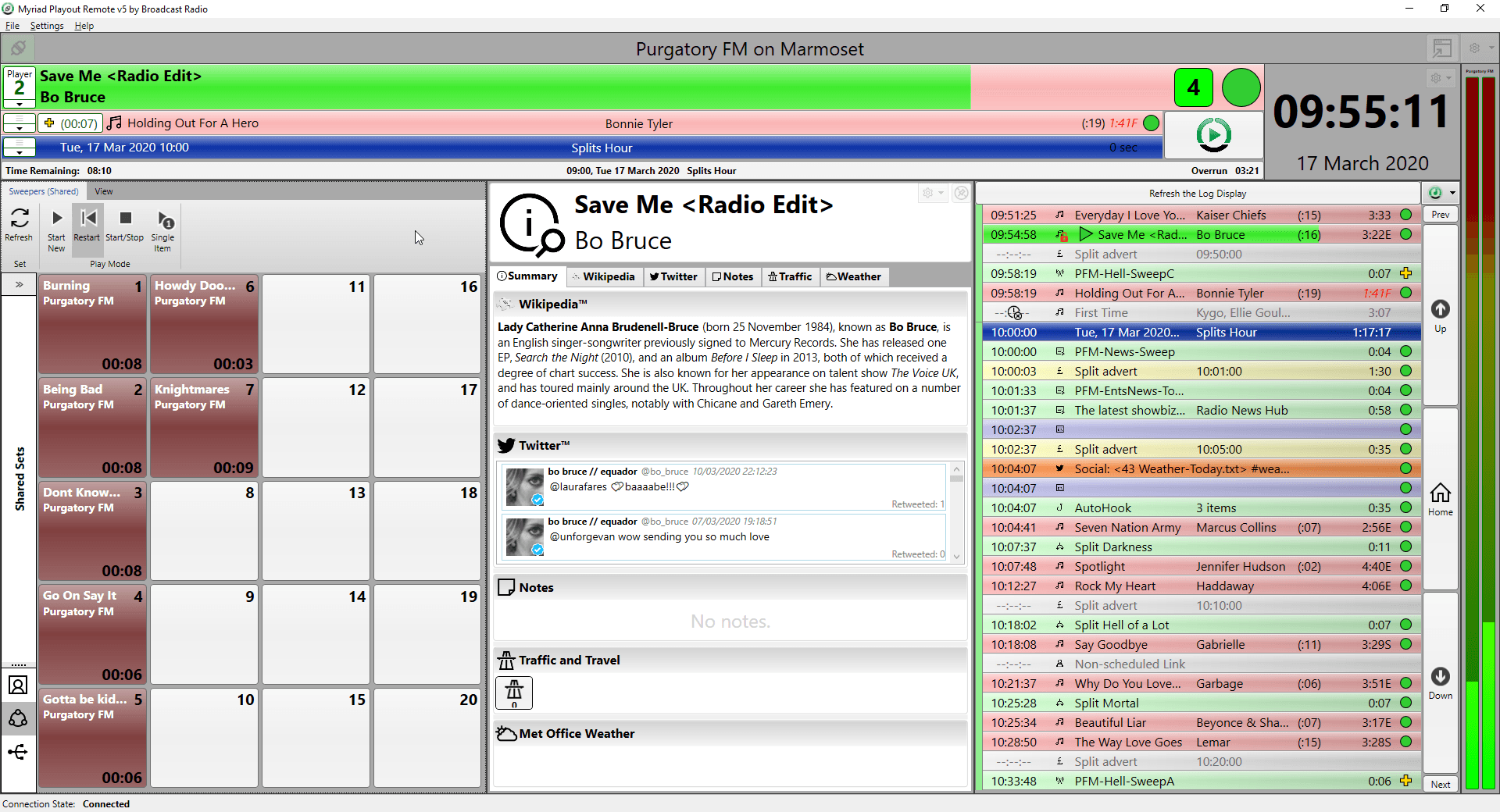Toggle the green circle on the Bonnie Tyler next item
This screenshot has width=1500, height=812.
click(1151, 123)
